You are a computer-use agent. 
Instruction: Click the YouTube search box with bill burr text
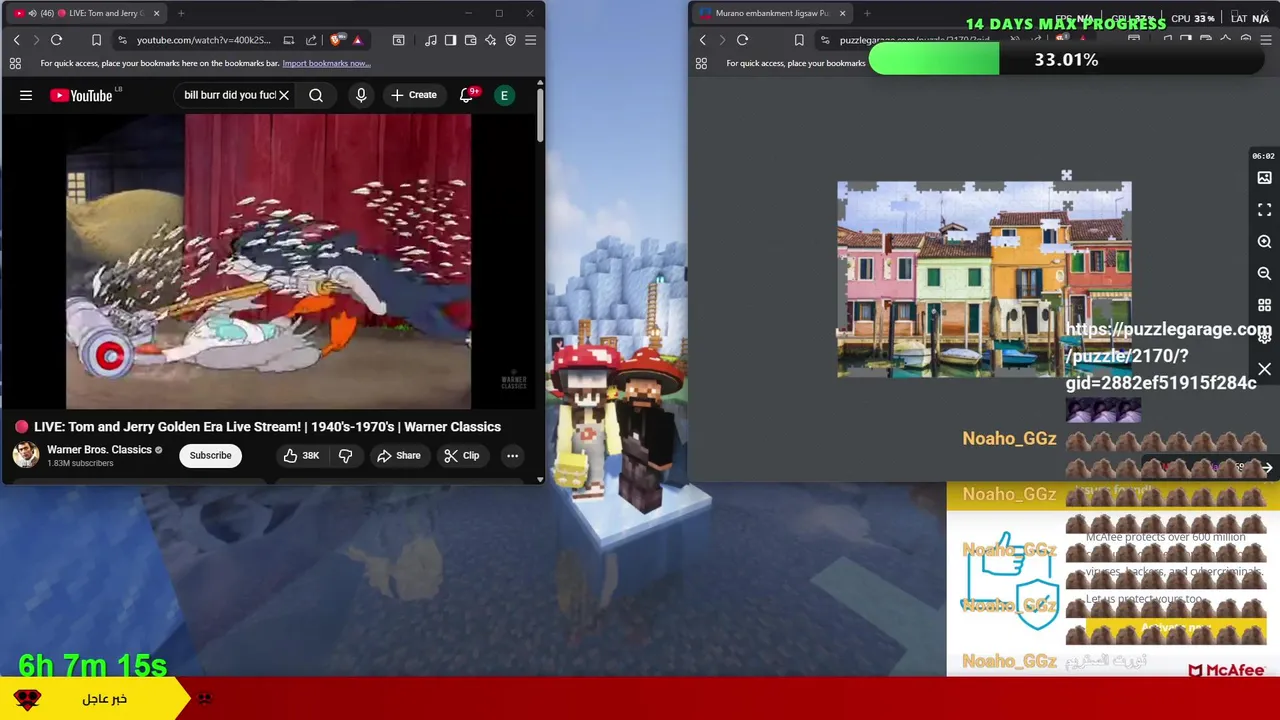[229, 95]
